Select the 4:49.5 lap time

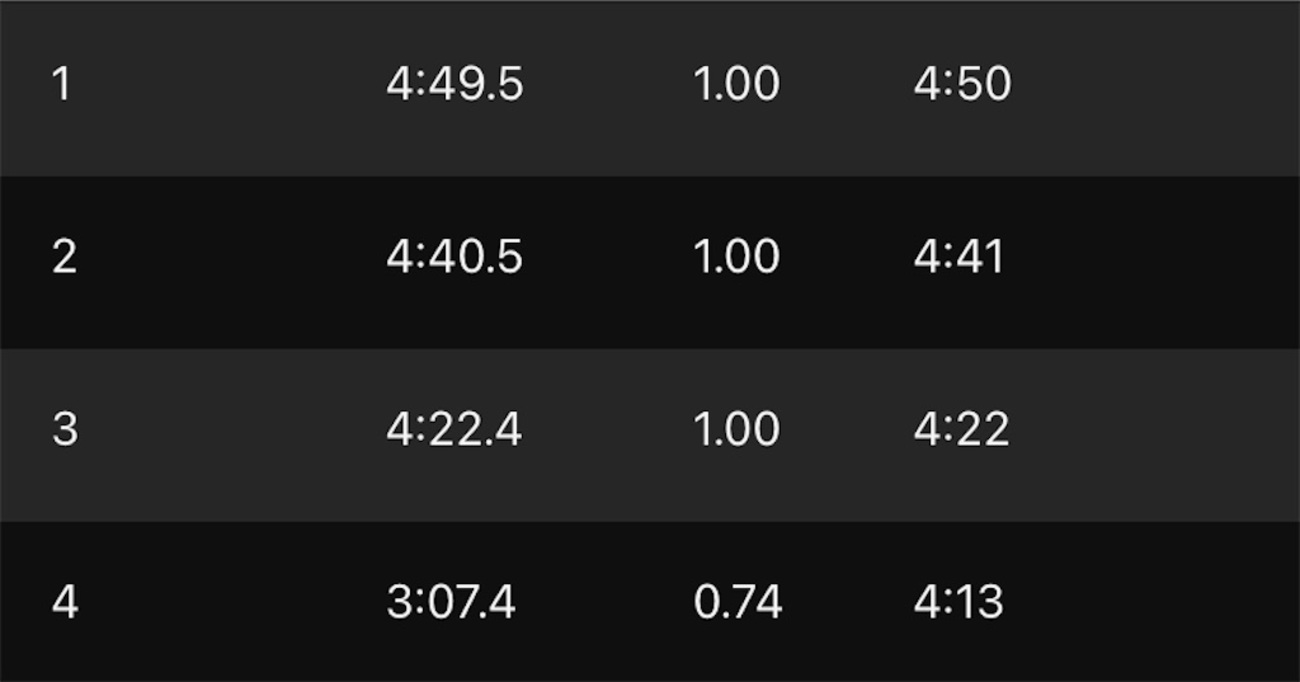pos(454,84)
